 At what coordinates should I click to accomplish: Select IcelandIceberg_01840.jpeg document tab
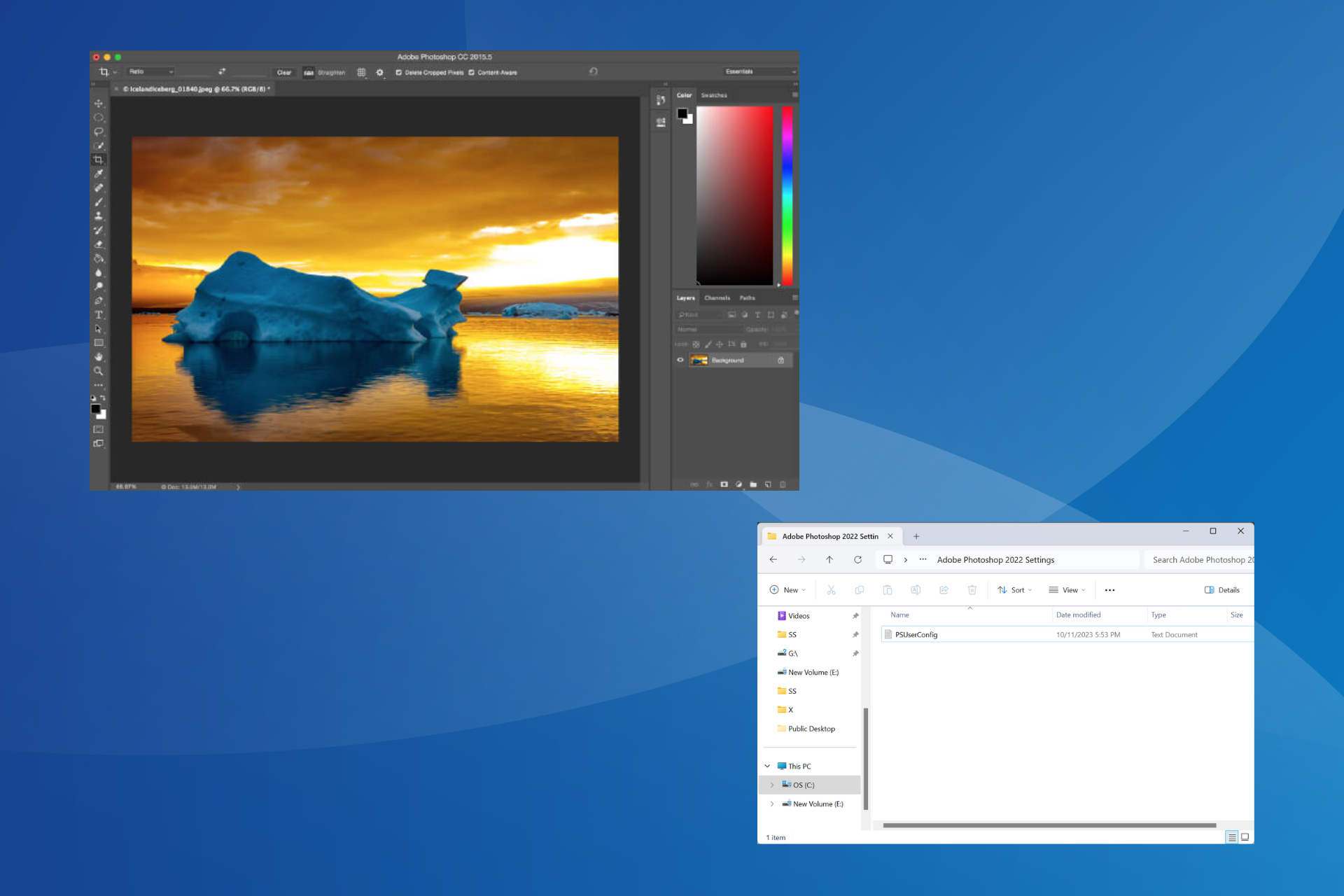(193, 89)
